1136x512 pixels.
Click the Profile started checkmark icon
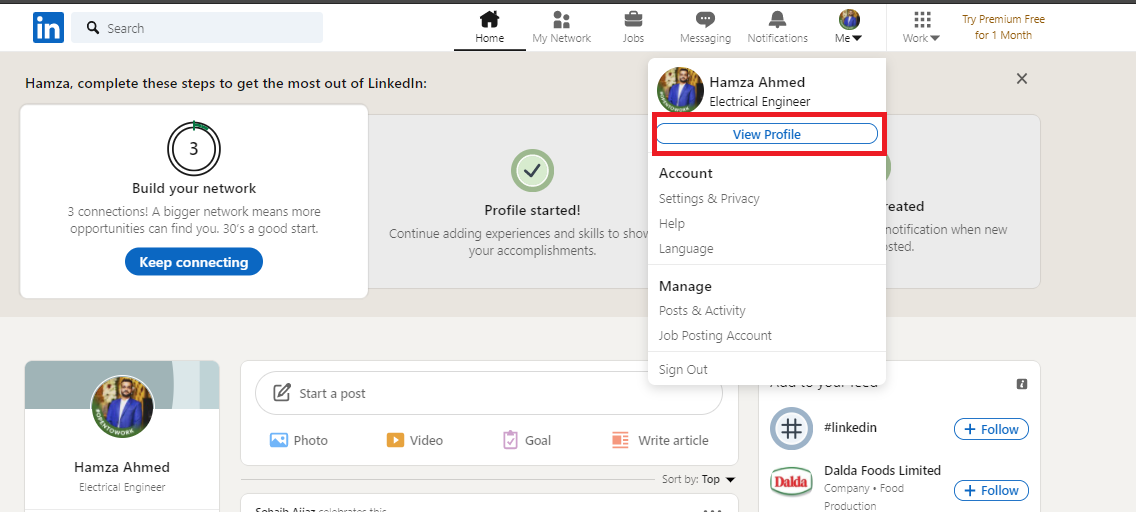pyautogui.click(x=532, y=171)
